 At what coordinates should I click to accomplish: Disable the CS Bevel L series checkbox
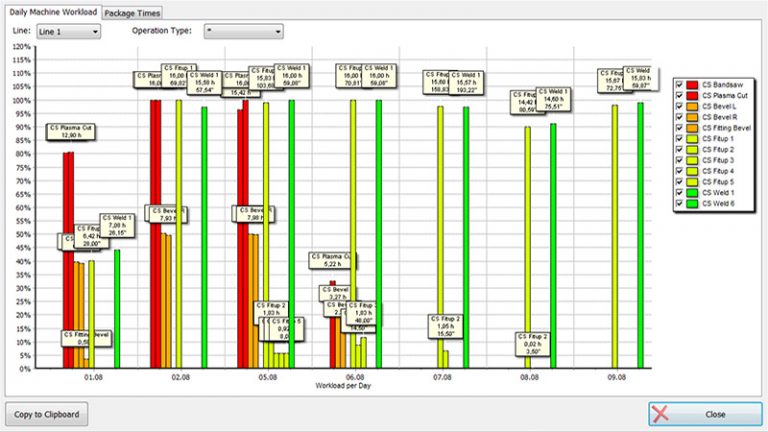tap(679, 106)
